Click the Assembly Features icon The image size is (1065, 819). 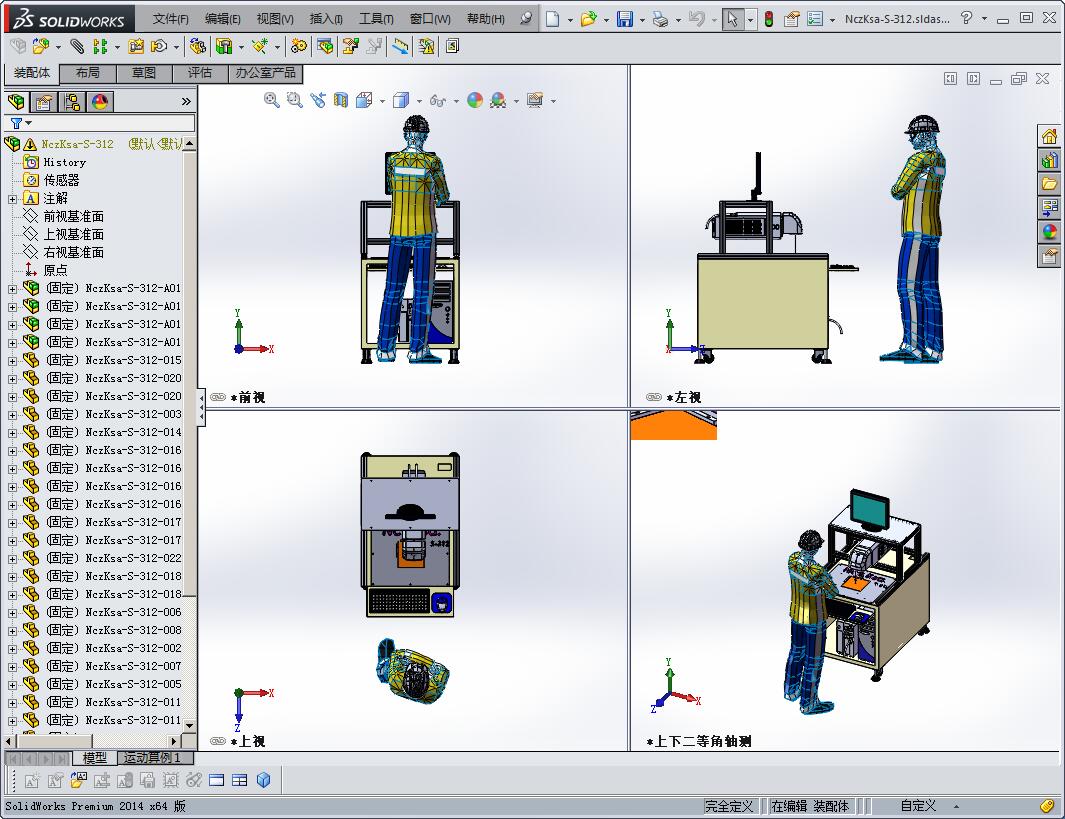(224, 46)
